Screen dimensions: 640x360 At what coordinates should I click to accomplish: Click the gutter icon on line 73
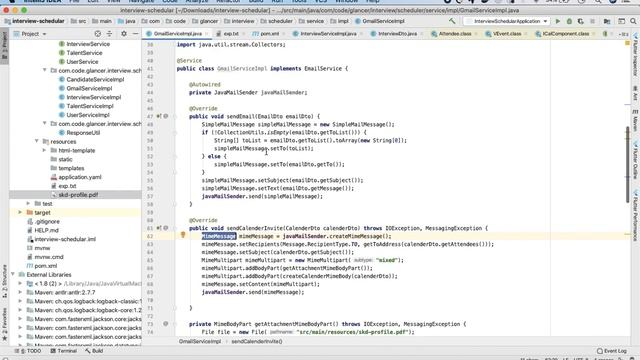coord(166,324)
